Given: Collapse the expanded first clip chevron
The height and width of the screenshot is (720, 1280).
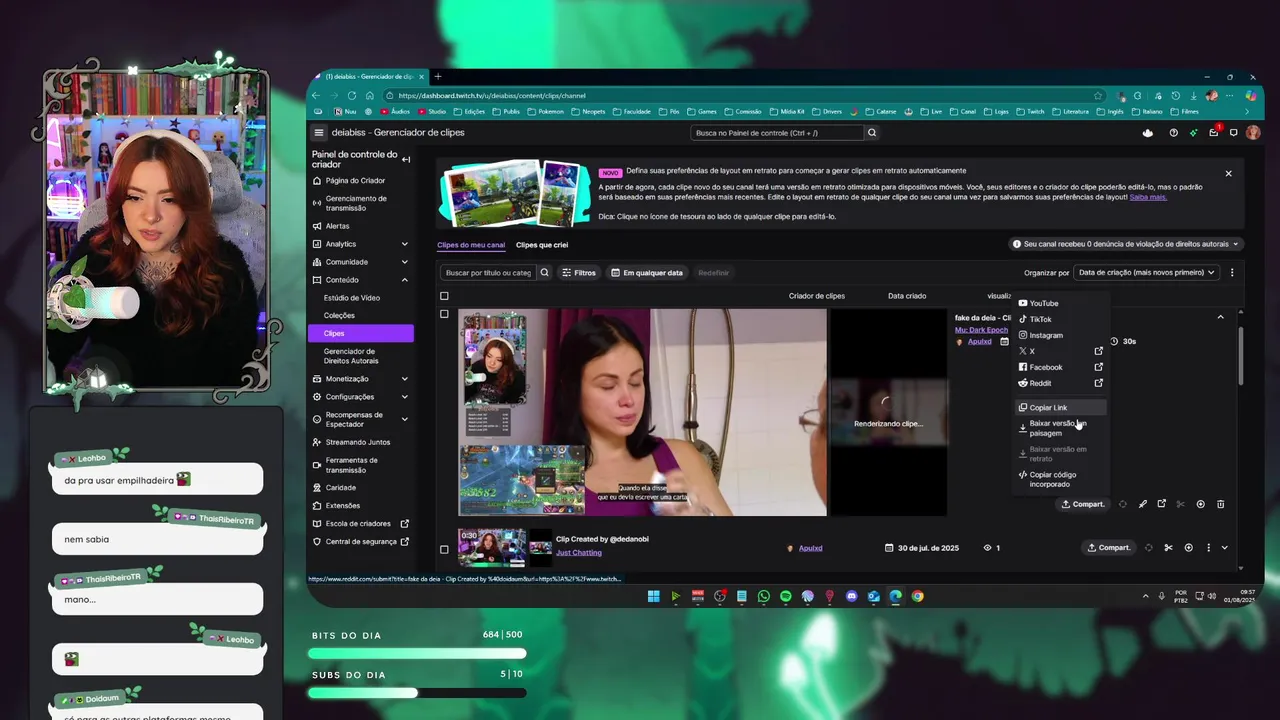Looking at the screenshot, I should click(1220, 317).
